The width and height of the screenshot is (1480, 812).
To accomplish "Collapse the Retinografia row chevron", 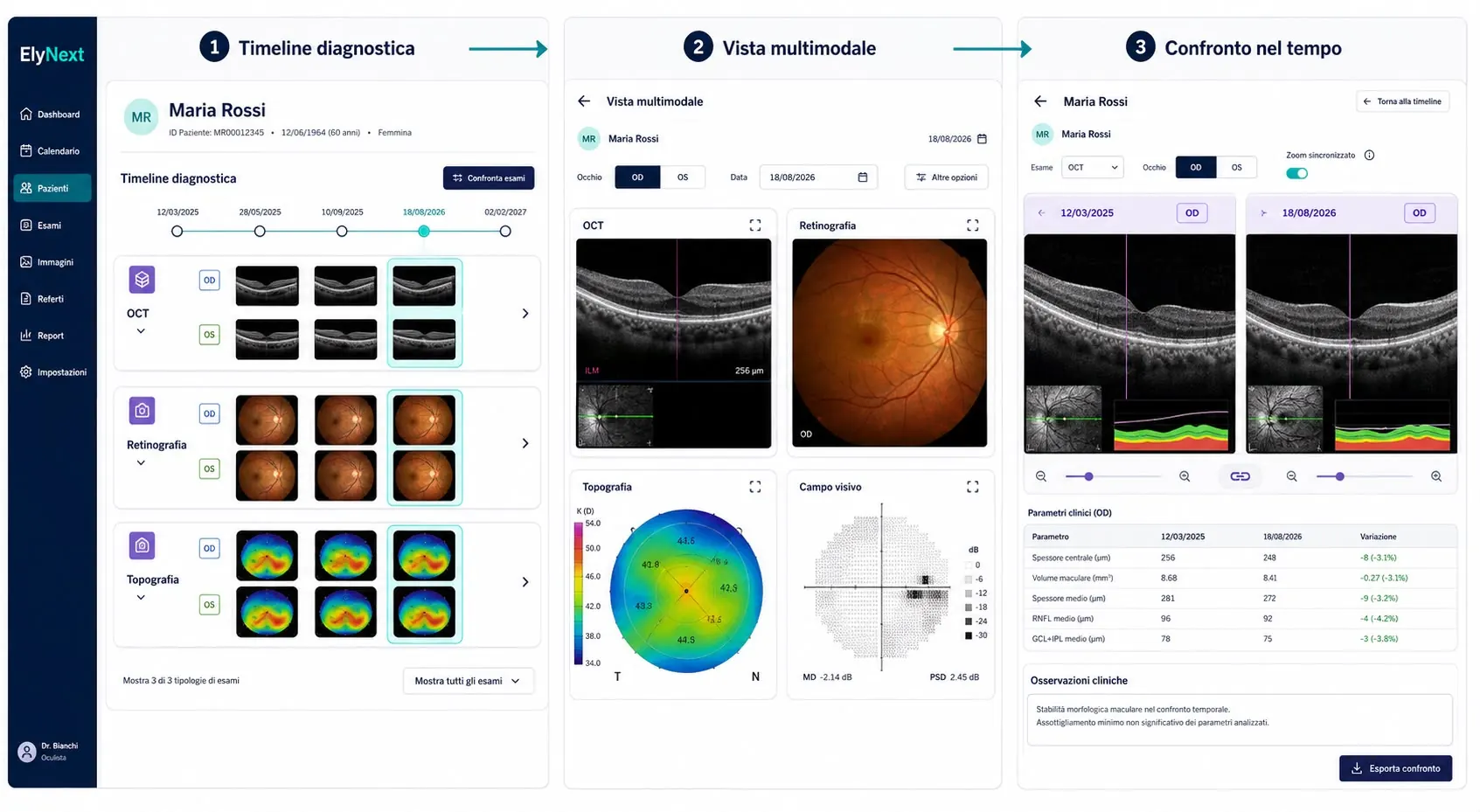I will [141, 463].
